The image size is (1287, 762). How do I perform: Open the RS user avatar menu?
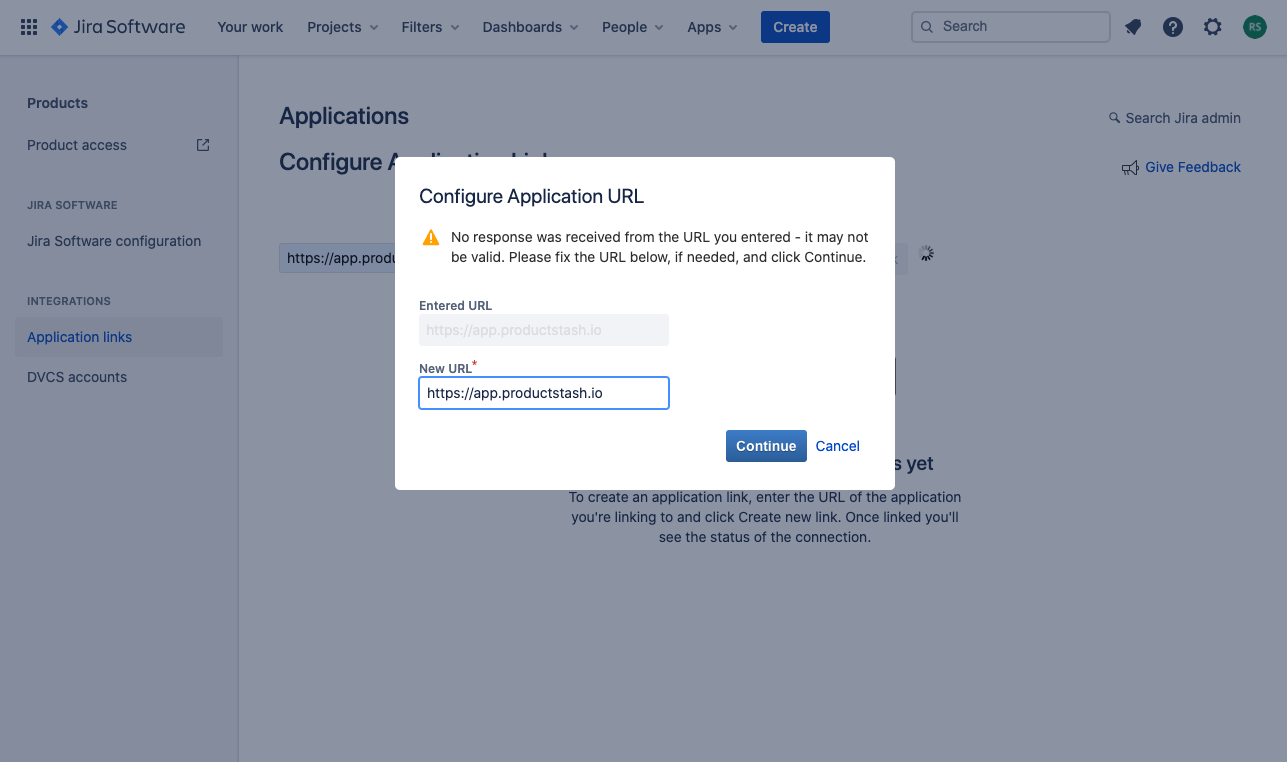click(x=1255, y=27)
